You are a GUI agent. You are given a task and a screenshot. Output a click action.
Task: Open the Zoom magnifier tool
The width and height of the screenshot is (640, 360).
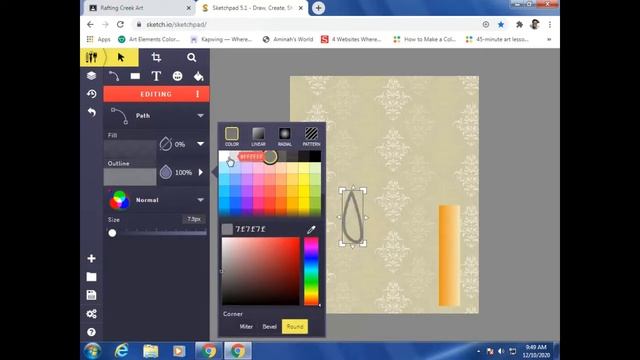(191, 58)
